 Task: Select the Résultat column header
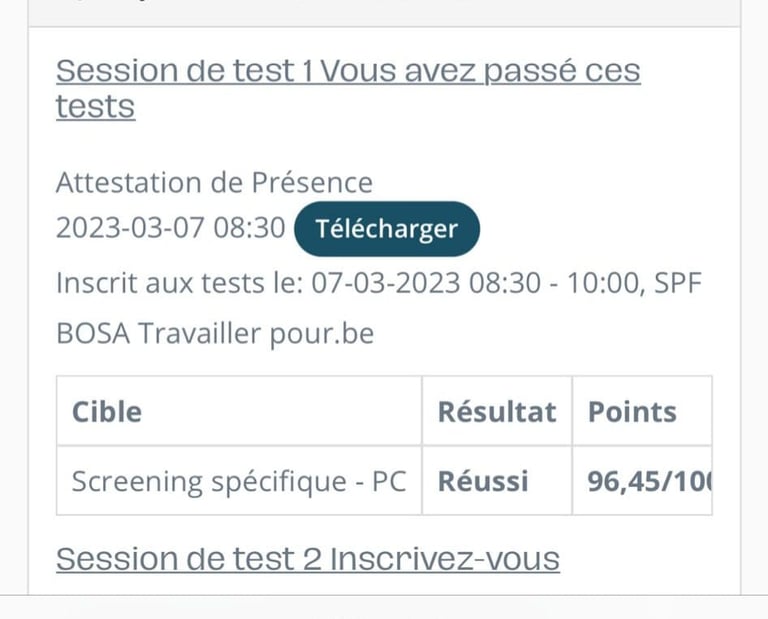(496, 412)
